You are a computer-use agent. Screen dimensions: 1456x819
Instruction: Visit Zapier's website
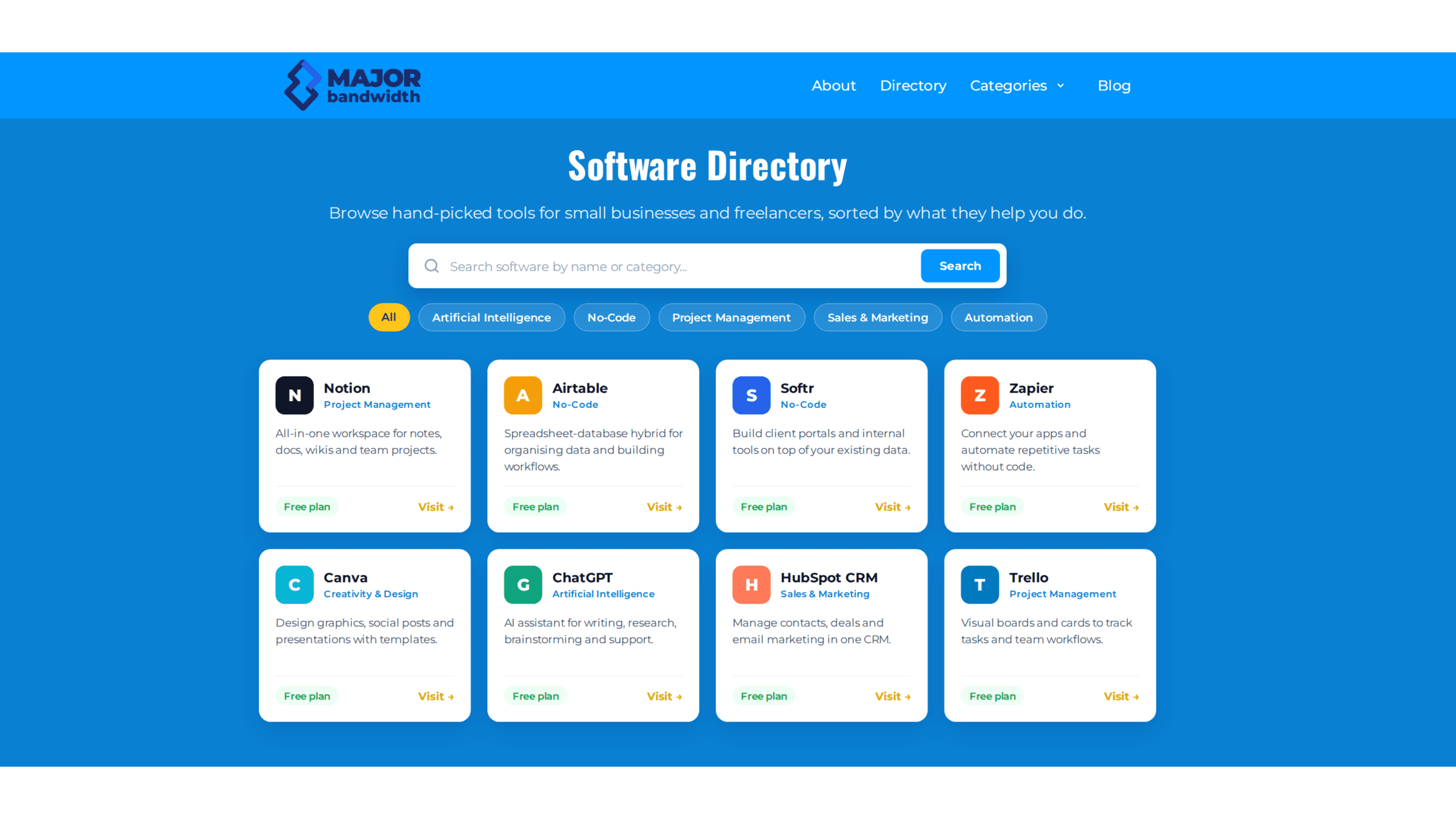[x=1121, y=507]
